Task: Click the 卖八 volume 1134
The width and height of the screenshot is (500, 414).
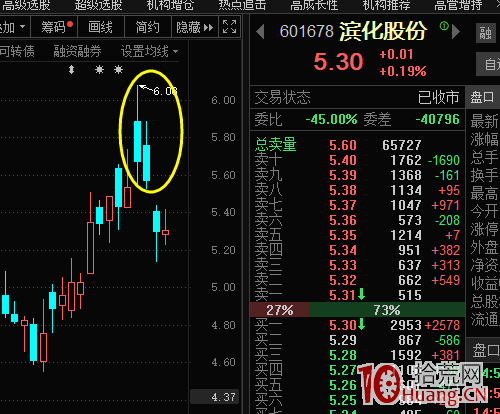Action: (x=406, y=190)
